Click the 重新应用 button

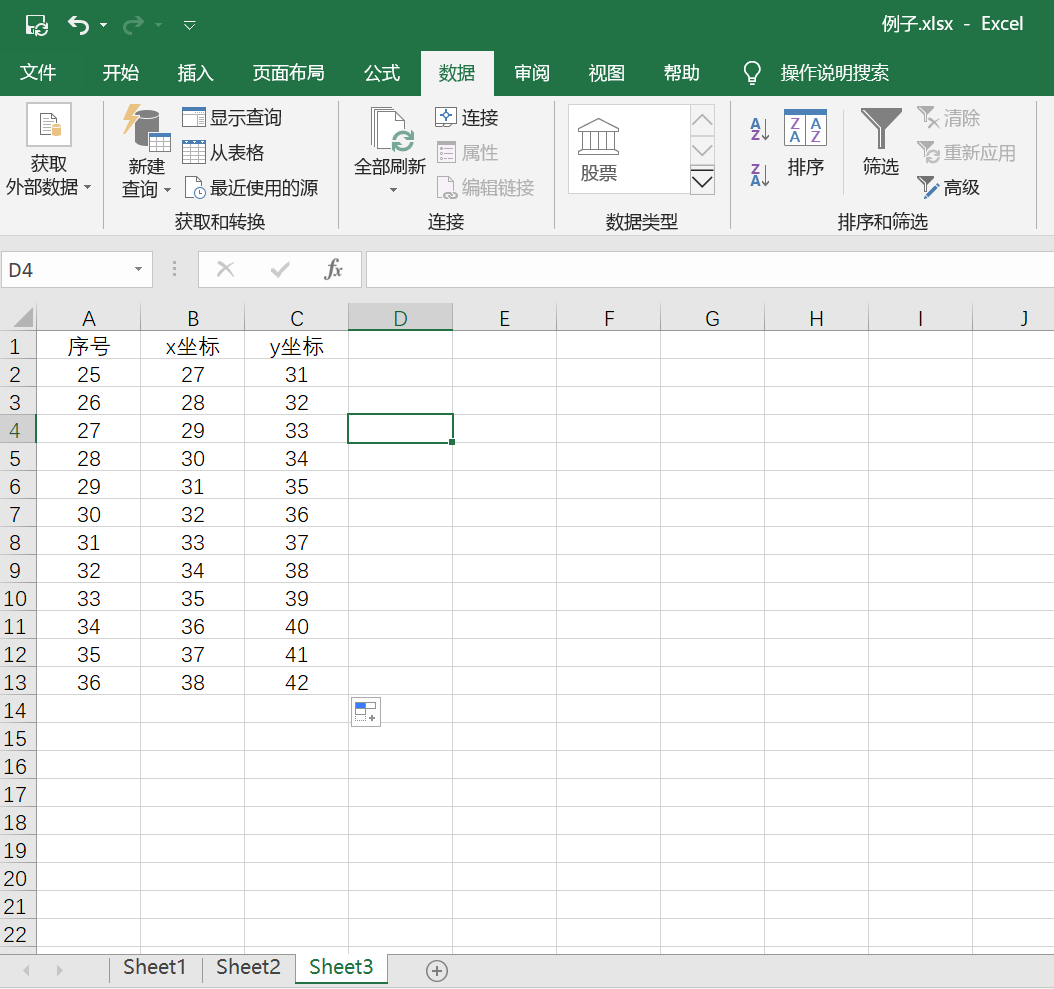966,153
